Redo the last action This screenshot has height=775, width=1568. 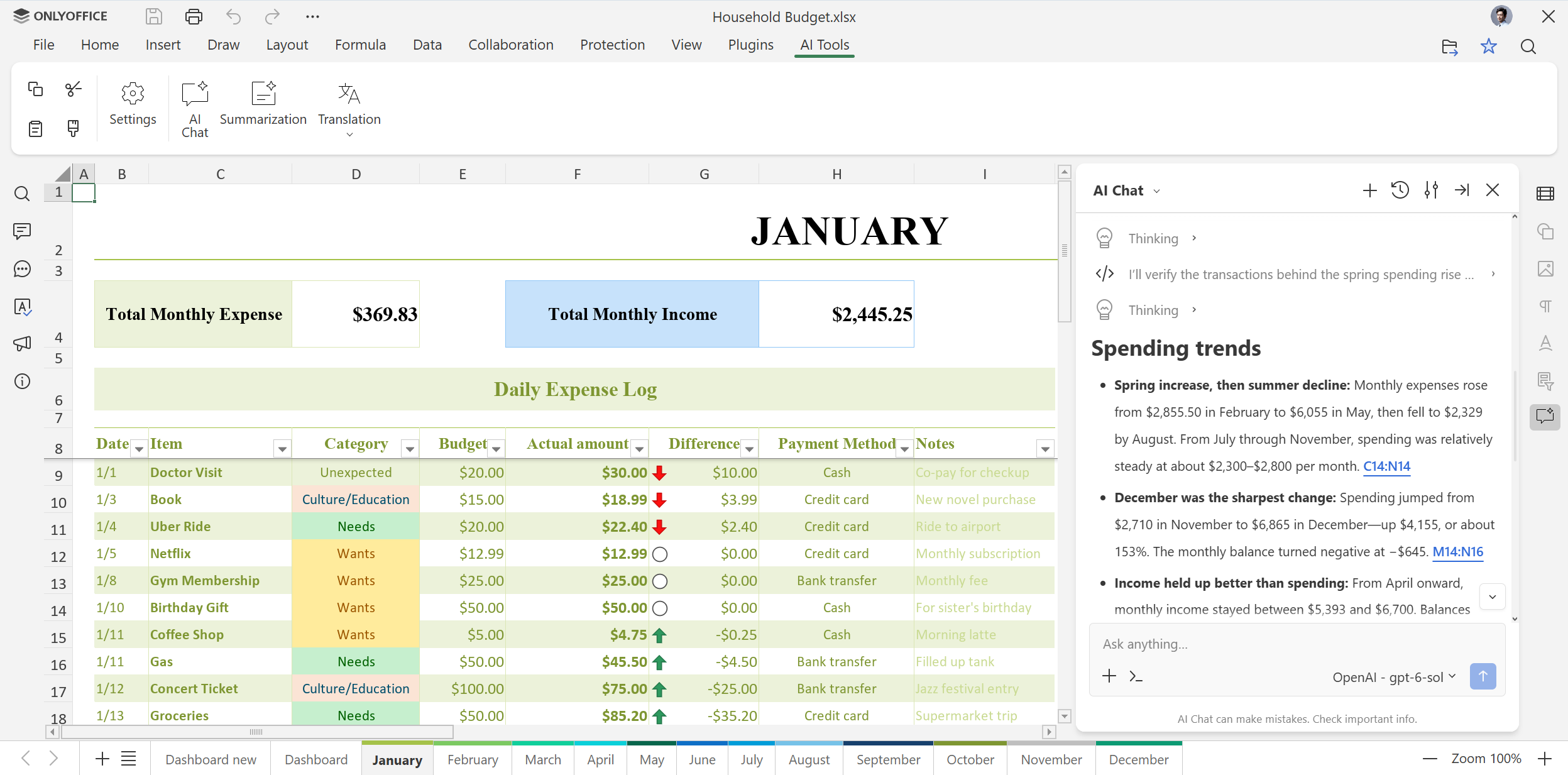pyautogui.click(x=272, y=16)
